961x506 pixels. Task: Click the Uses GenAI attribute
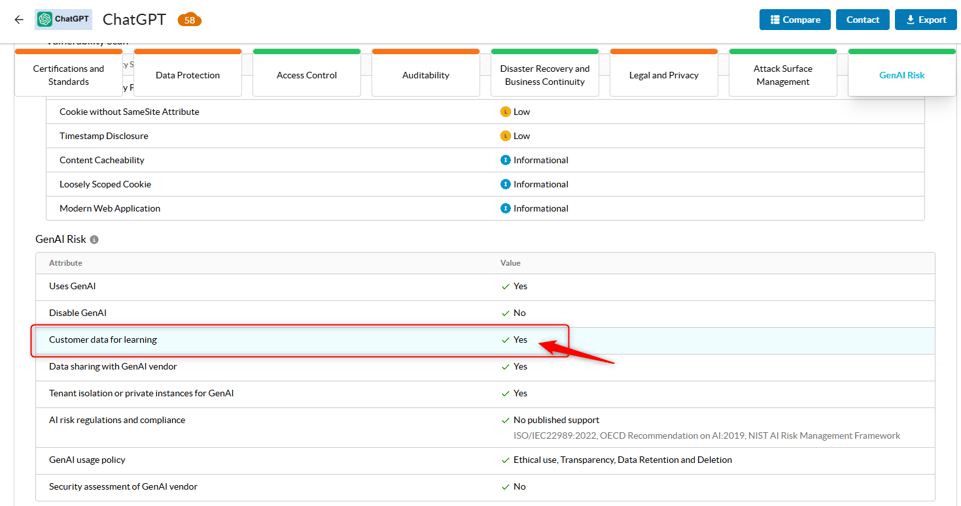(x=72, y=286)
